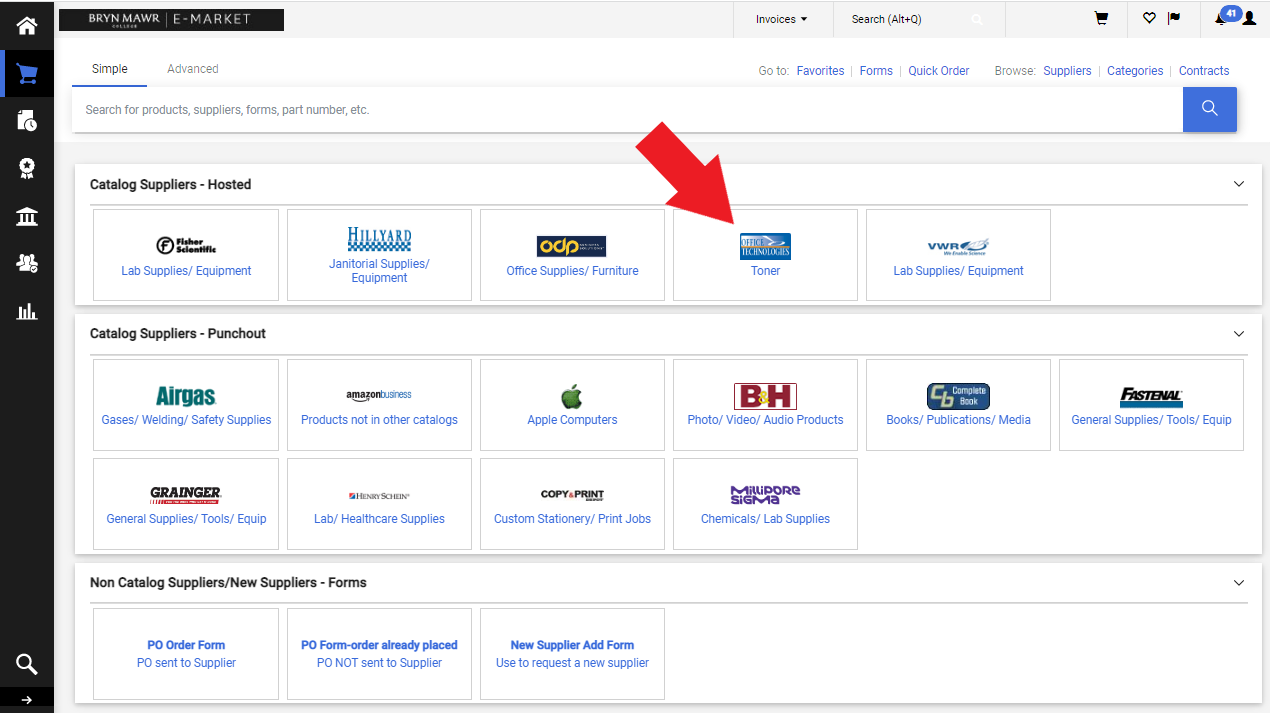The width and height of the screenshot is (1270, 713).
Task: Open the user profile icon
Action: 1249,18
